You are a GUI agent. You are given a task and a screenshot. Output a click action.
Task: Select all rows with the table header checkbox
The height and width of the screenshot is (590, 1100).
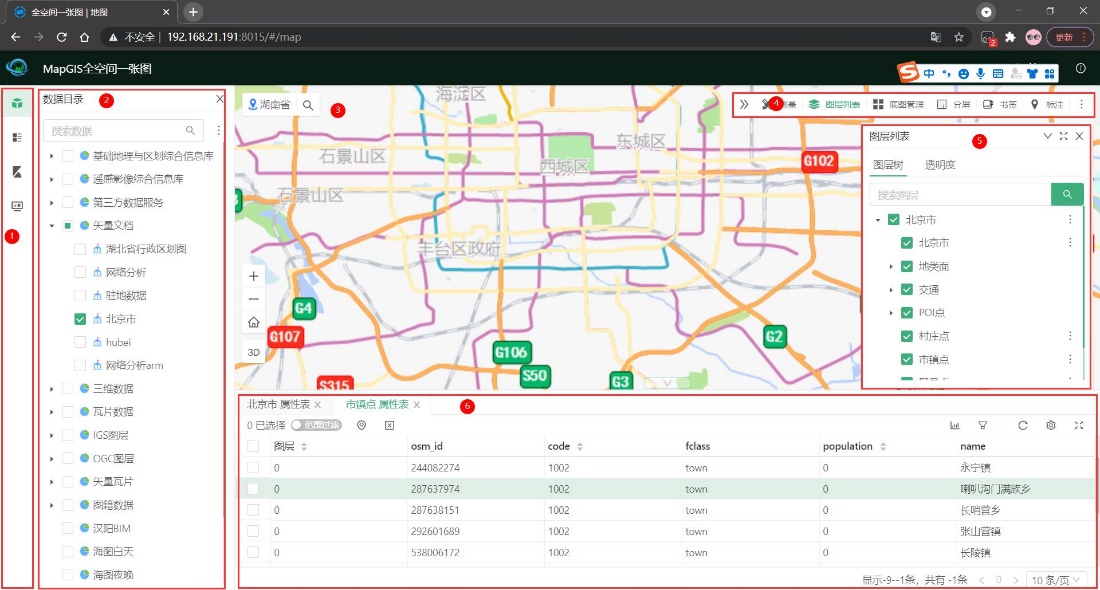tap(253, 446)
